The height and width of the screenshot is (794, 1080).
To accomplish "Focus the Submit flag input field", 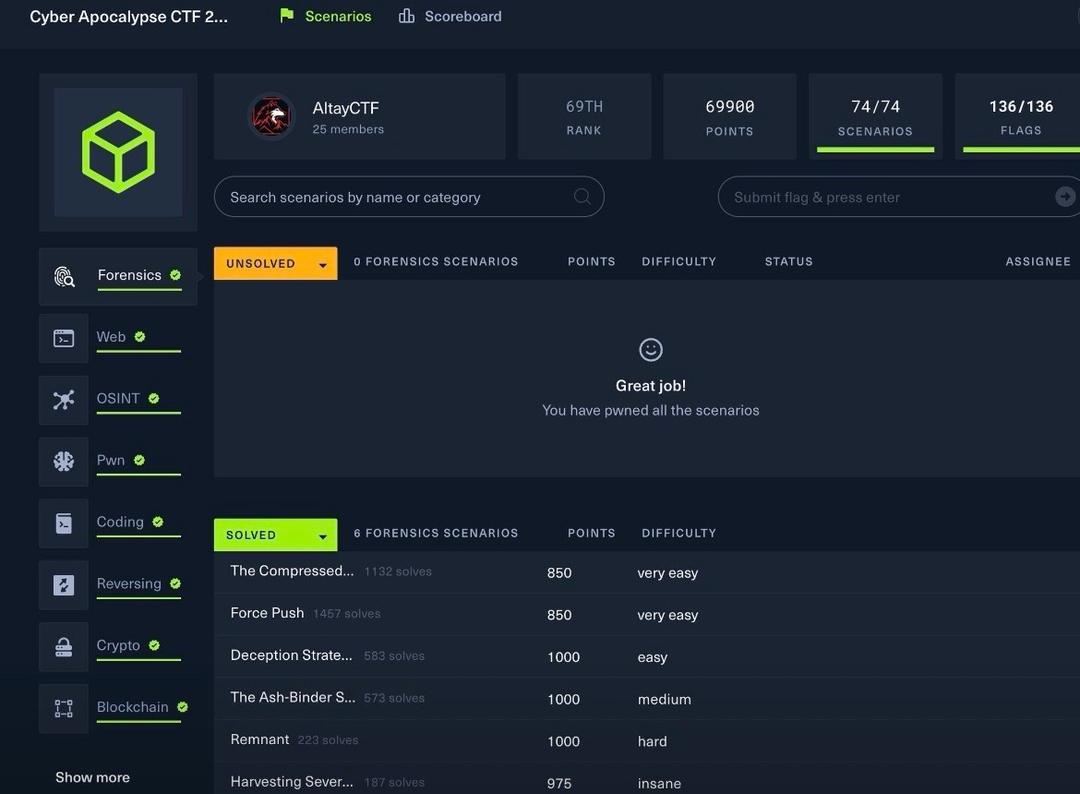I will click(x=899, y=197).
